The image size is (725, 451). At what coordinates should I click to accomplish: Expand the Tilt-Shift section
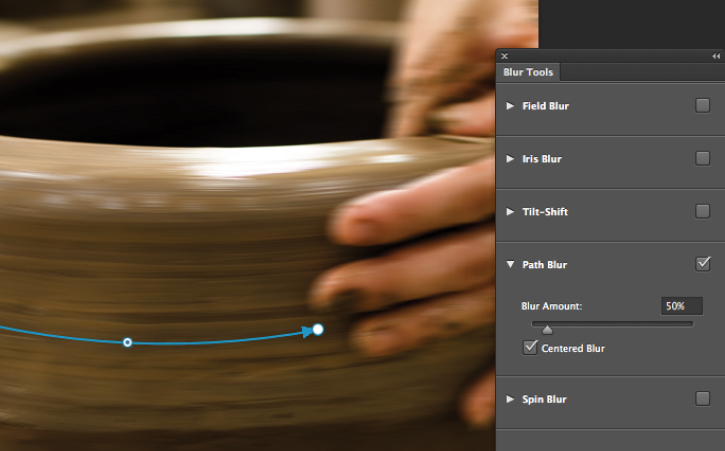510,211
